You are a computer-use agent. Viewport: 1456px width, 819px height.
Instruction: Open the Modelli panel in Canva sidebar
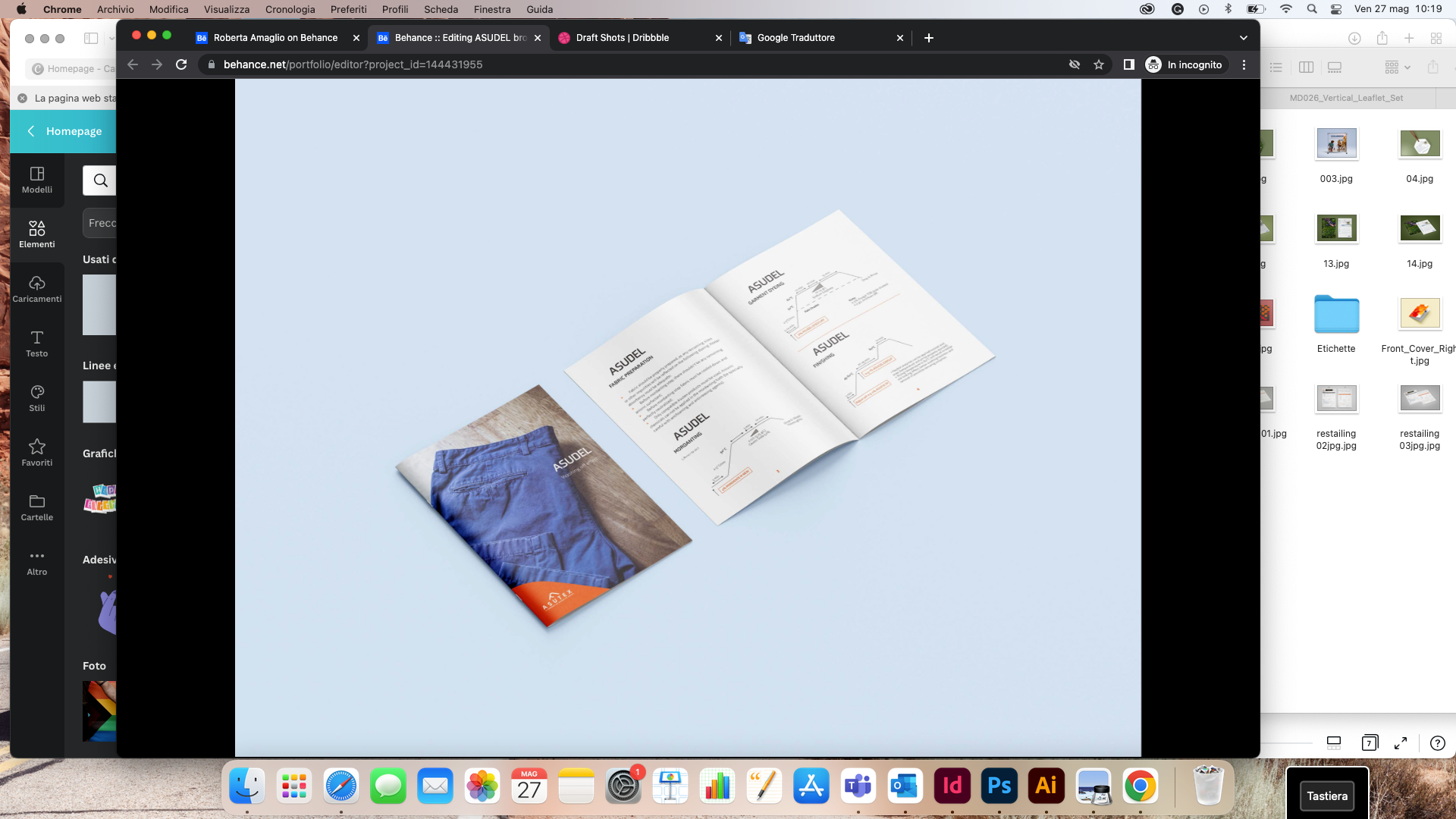36,180
